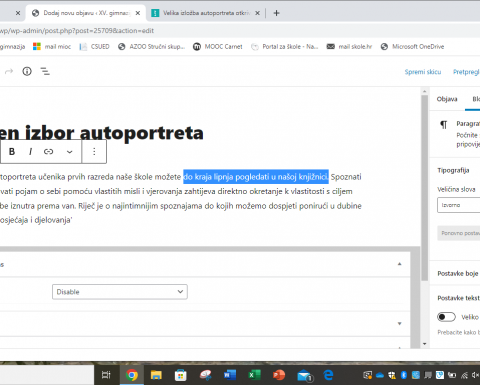Click the browser address bar URL
The width and height of the screenshot is (480, 385).
pos(77,31)
